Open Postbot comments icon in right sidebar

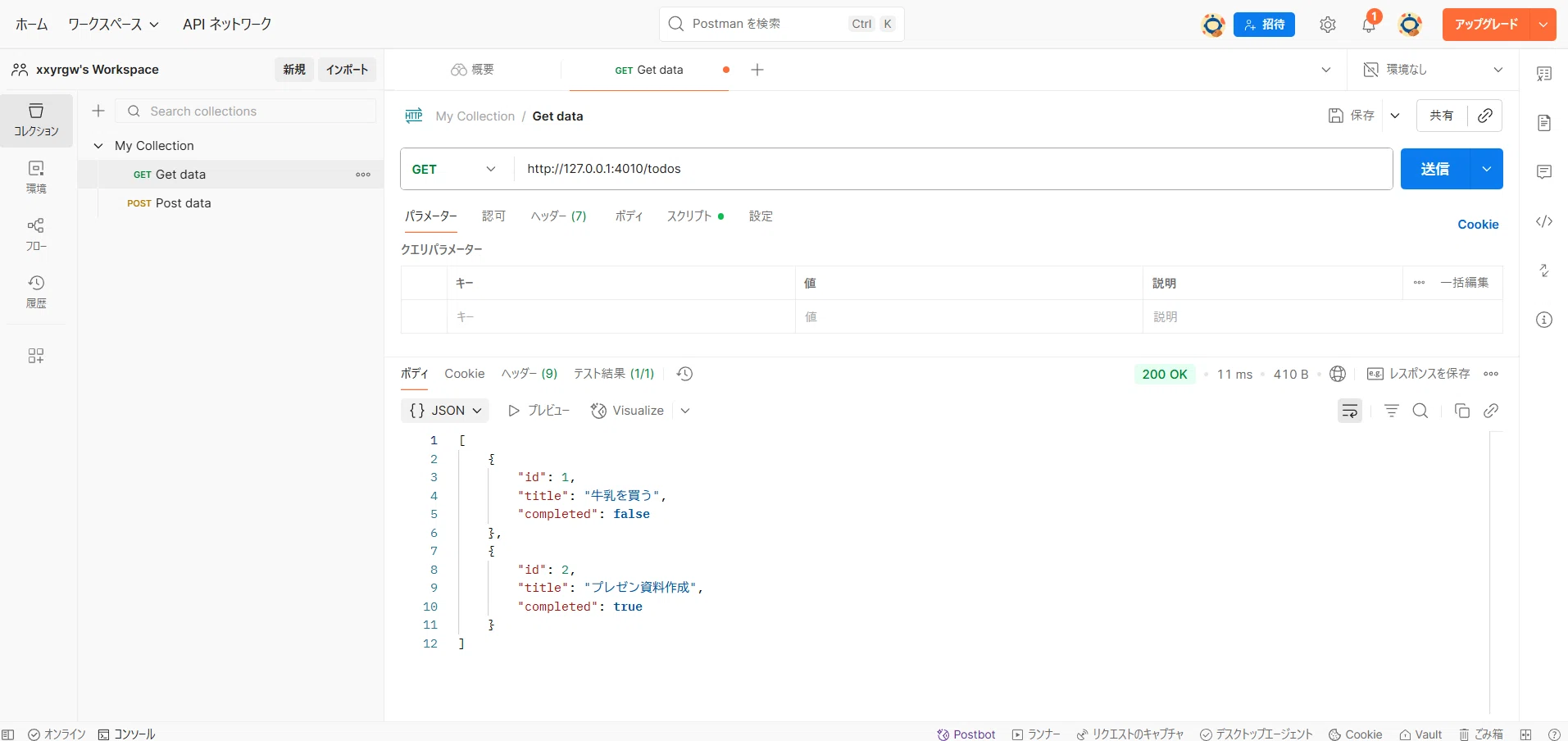[1544, 172]
